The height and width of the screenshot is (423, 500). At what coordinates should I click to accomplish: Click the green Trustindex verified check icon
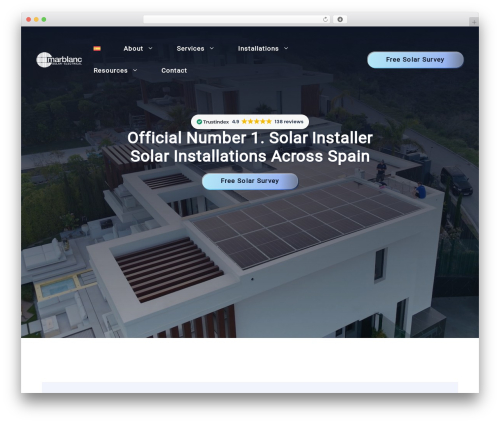(199, 122)
